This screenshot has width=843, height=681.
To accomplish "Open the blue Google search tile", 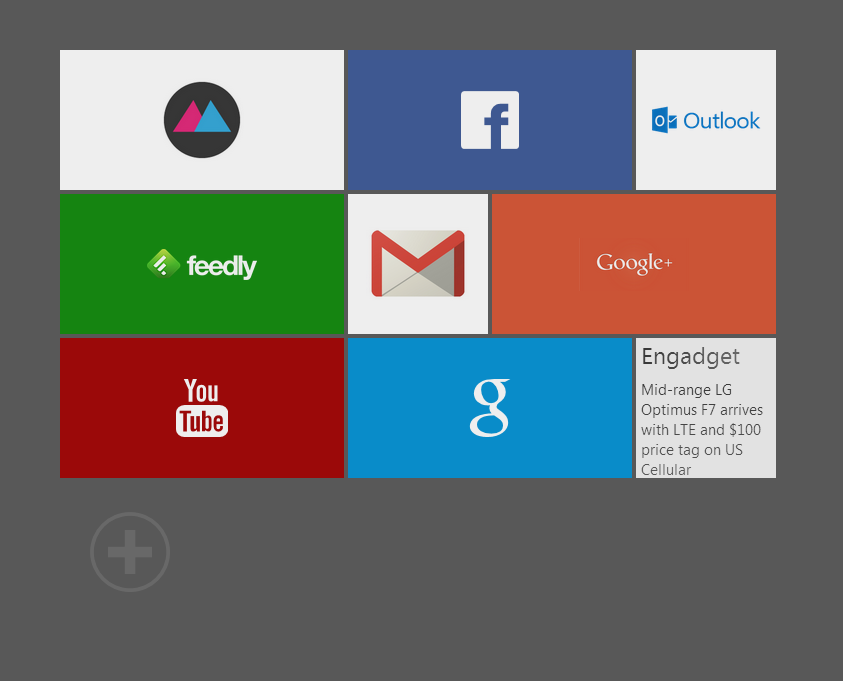I will click(x=490, y=408).
